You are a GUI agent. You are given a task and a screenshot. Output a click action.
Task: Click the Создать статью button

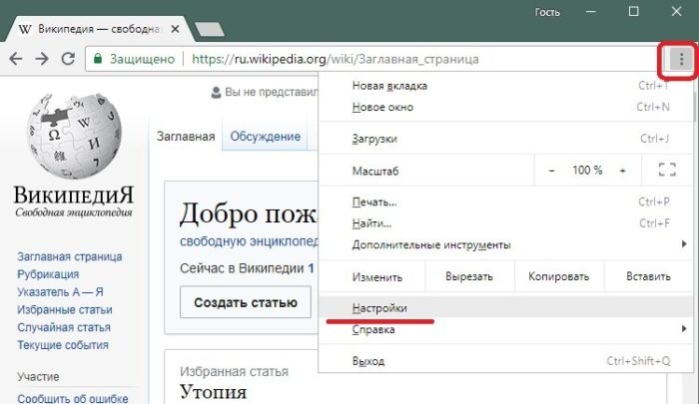tap(246, 302)
